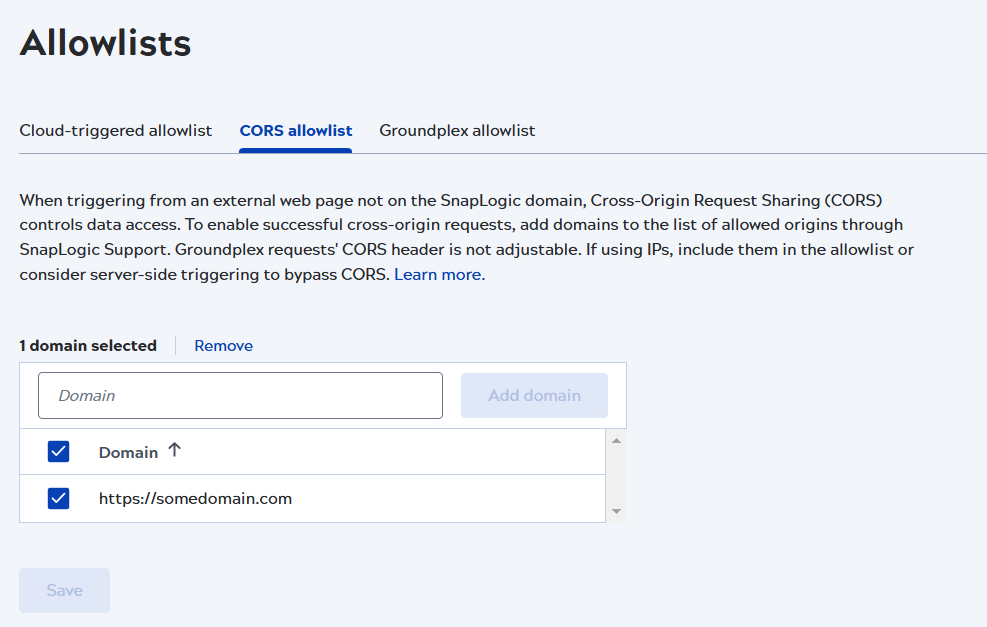The height and width of the screenshot is (627, 987).
Task: Click the Allowlists page heading
Action: 105,43
